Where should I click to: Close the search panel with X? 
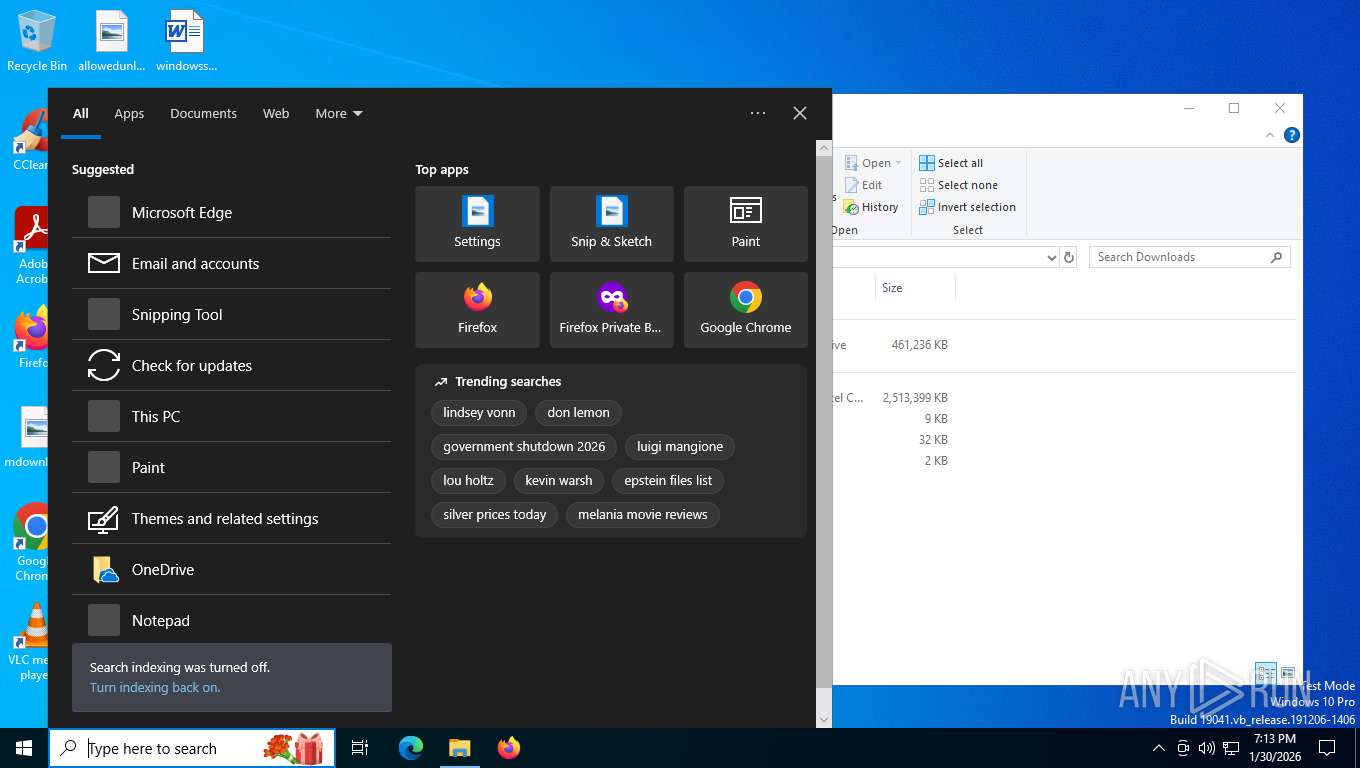tap(800, 113)
